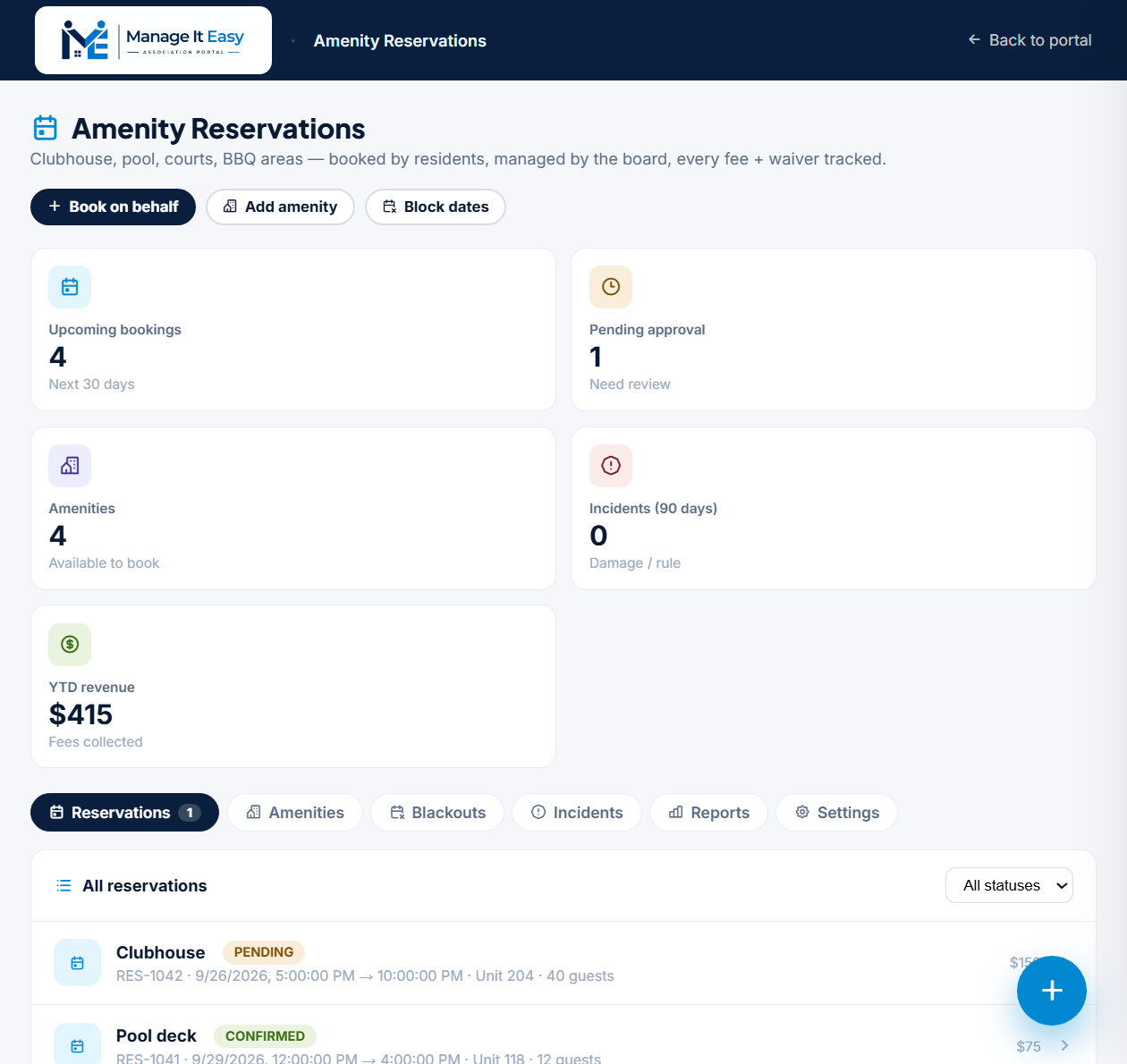This screenshot has width=1127, height=1064.
Task: Open the Pool deck row chevron
Action: [x=1064, y=1045]
